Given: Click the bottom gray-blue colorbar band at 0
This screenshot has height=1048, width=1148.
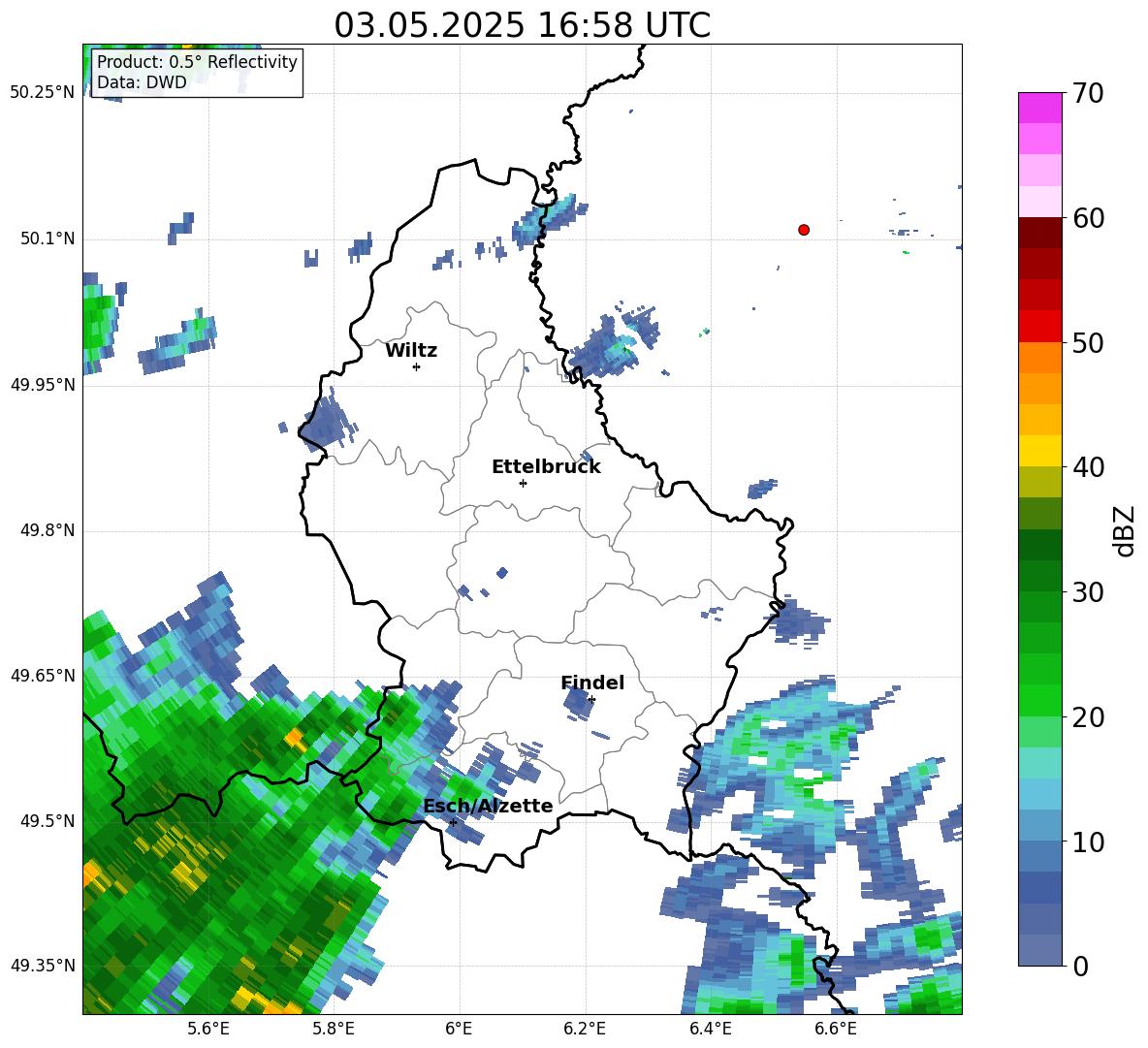Looking at the screenshot, I should coord(1039,950).
